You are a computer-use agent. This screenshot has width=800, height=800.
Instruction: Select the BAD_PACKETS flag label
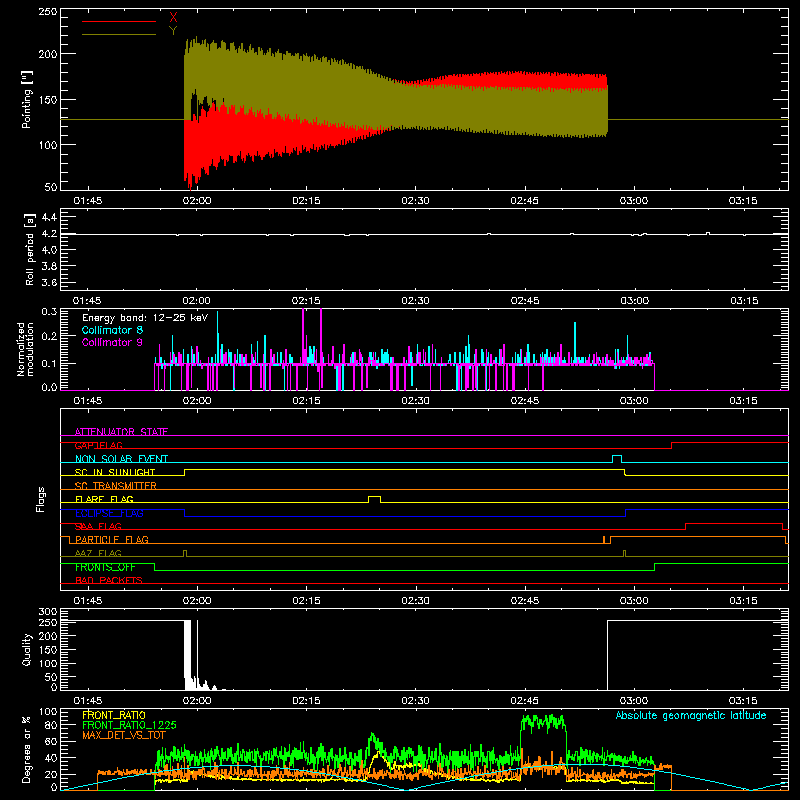[109, 580]
